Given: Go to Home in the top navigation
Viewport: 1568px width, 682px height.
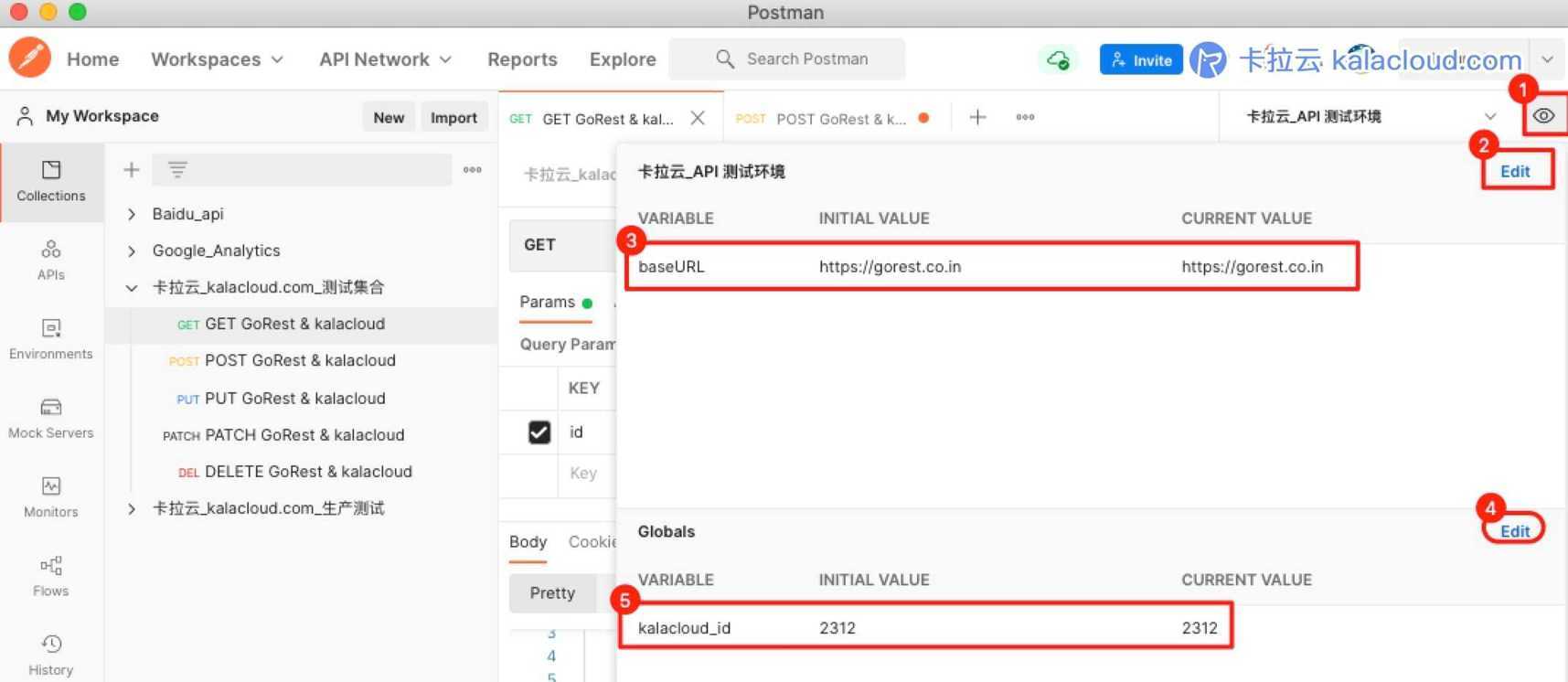Looking at the screenshot, I should 92,59.
